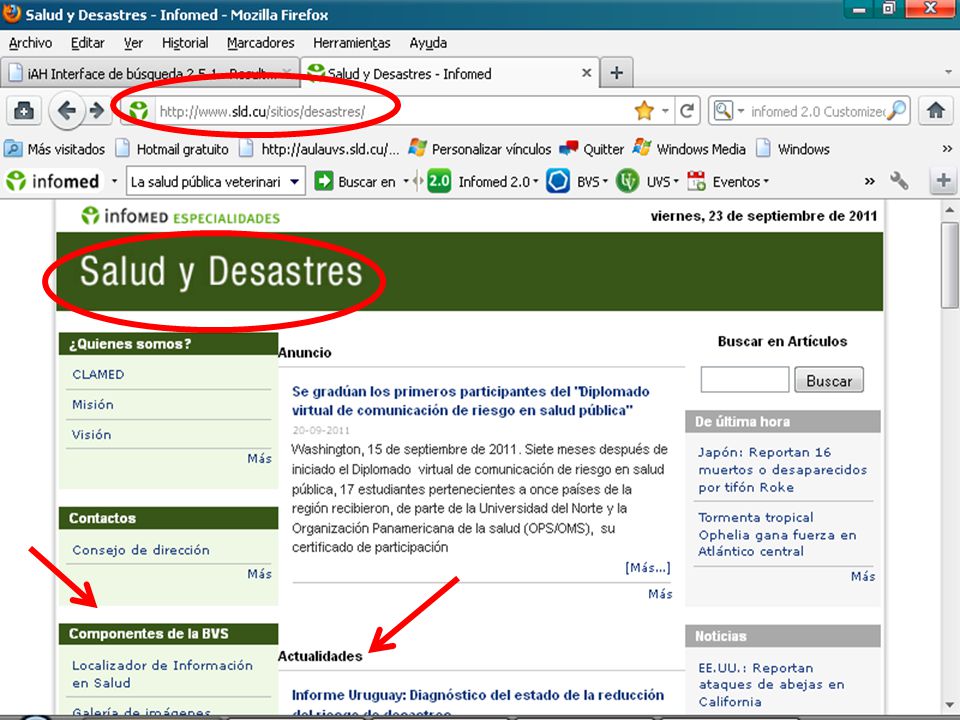Click the site identity icon in address bar
960x720 pixels.
(x=138, y=111)
